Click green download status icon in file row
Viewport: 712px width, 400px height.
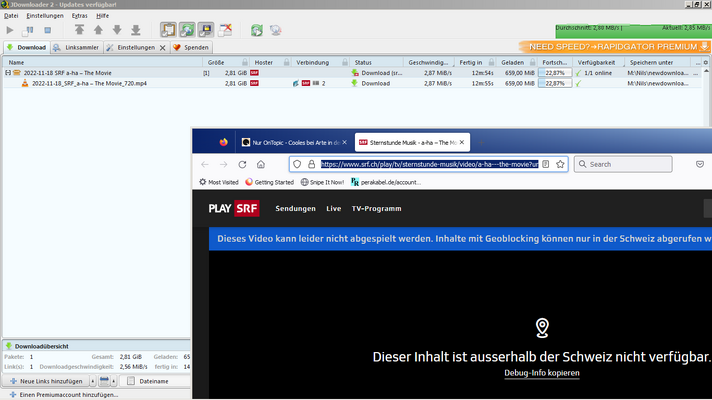[x=355, y=83]
